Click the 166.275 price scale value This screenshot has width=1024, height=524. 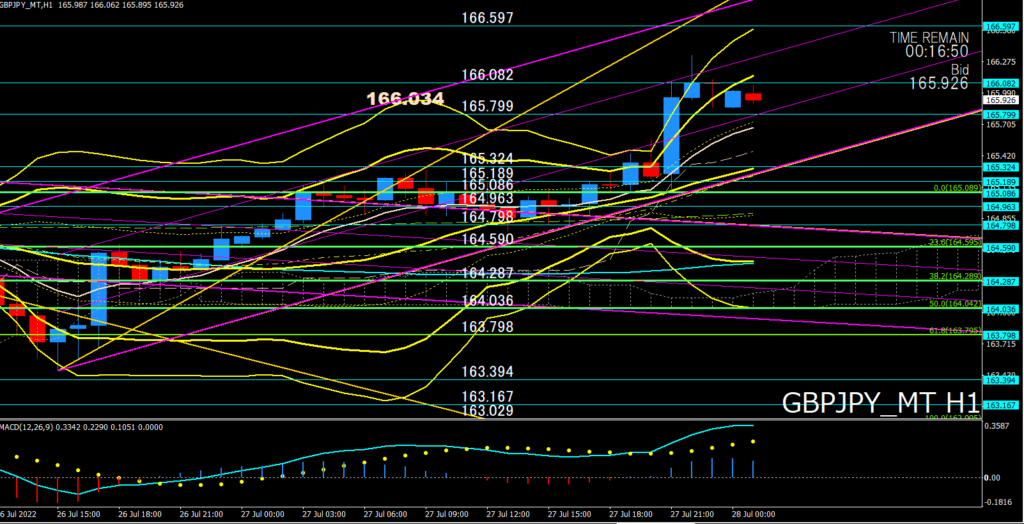(999, 62)
